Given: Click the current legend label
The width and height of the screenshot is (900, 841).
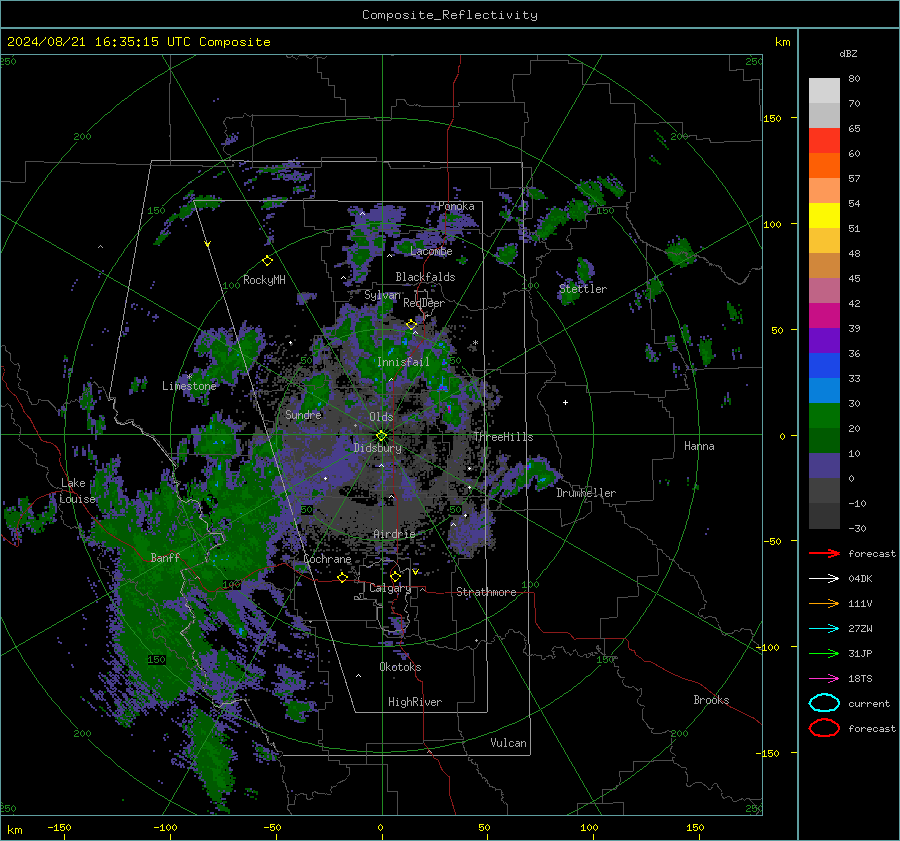Looking at the screenshot, I should click(x=869, y=704).
